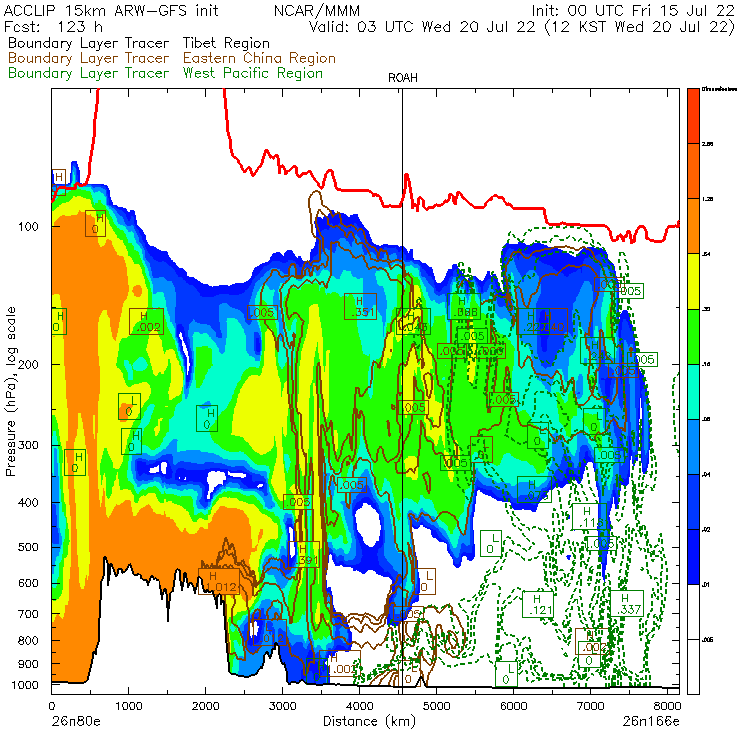Click the green 'H .088' contour label
The height and width of the screenshot is (740, 740).
coord(463,306)
